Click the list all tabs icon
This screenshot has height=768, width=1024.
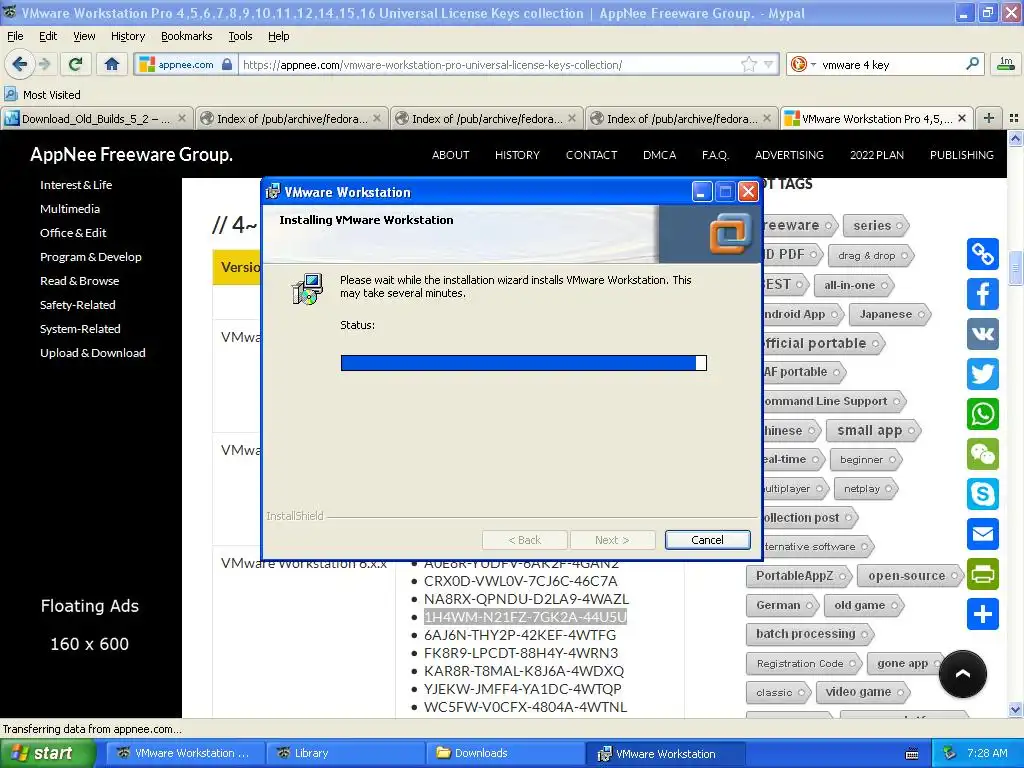tap(1014, 118)
